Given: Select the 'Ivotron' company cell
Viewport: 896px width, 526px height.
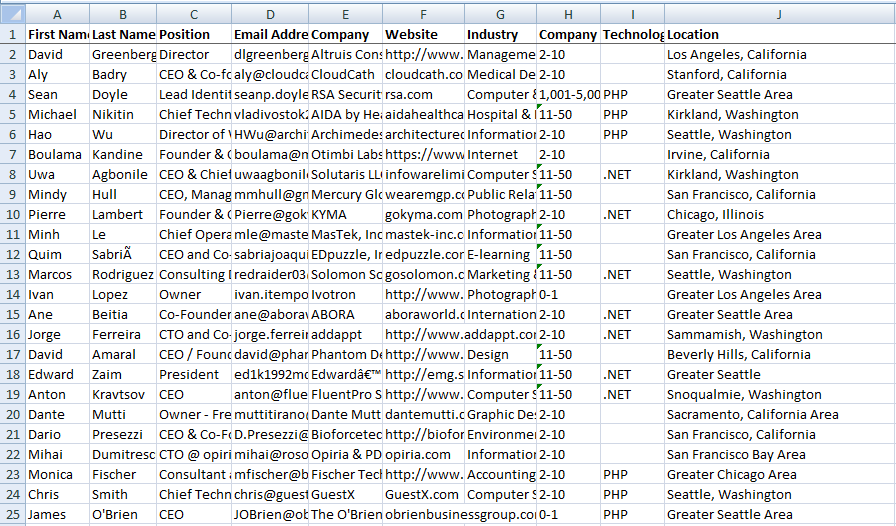Looking at the screenshot, I should (x=346, y=294).
